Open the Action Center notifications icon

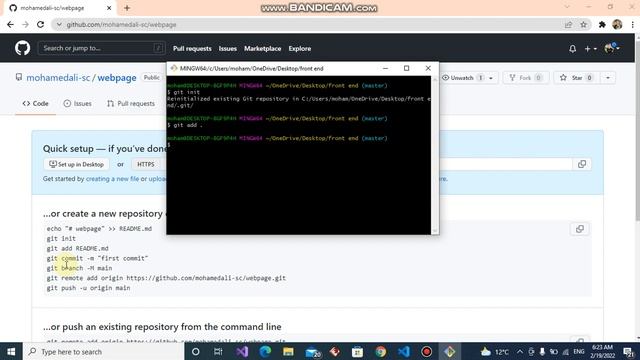629,351
